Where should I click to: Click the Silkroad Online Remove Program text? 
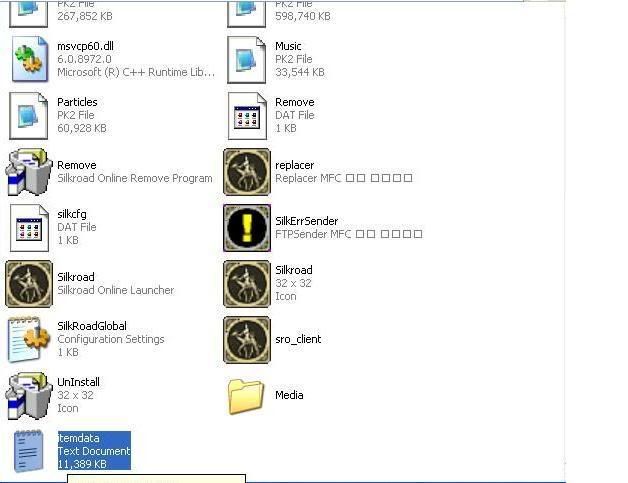[x=135, y=178]
